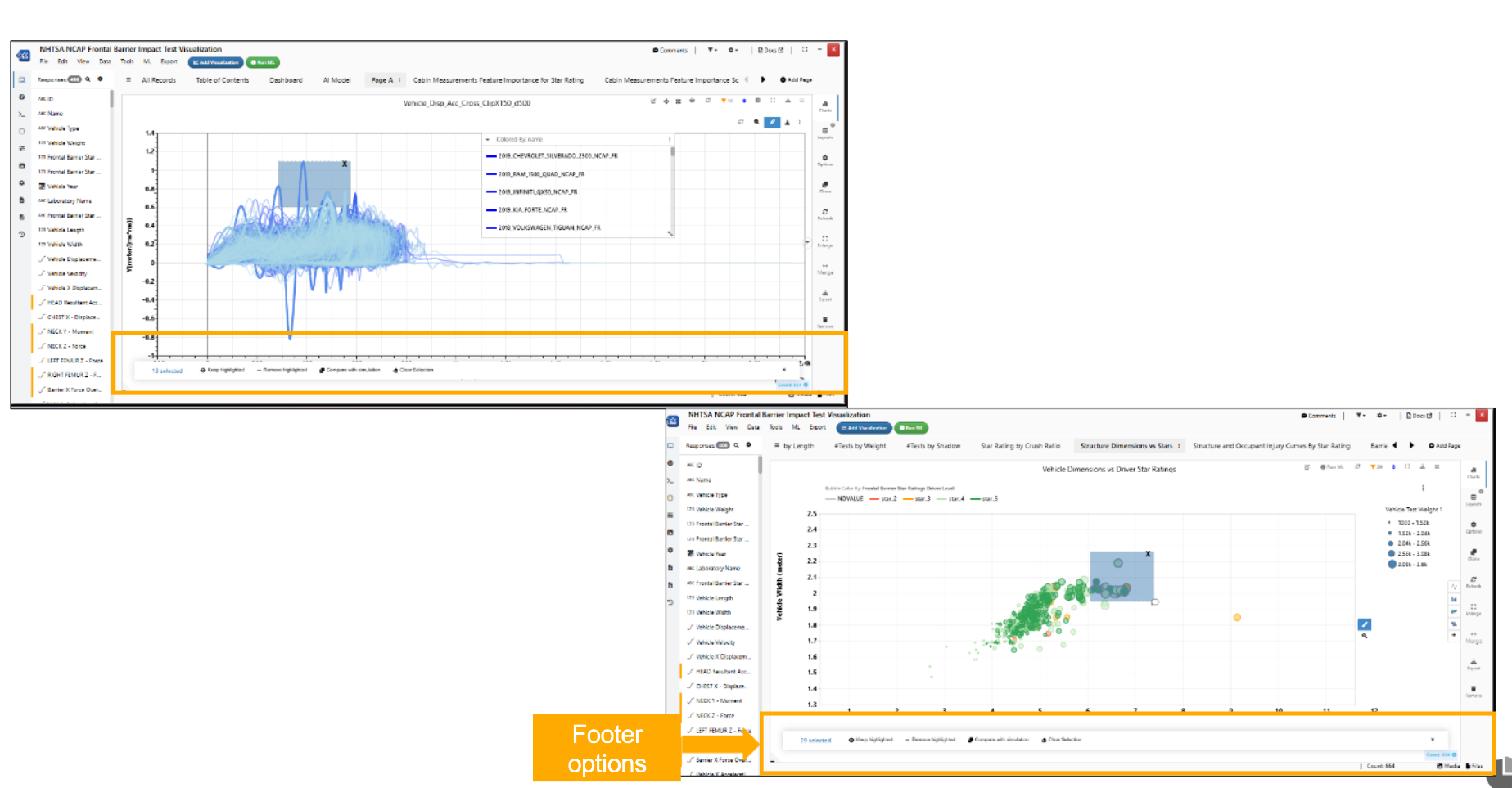Click Remove trash icon in line chart window's sidebar
Image resolution: width=1512 pixels, height=788 pixels.
[x=824, y=320]
